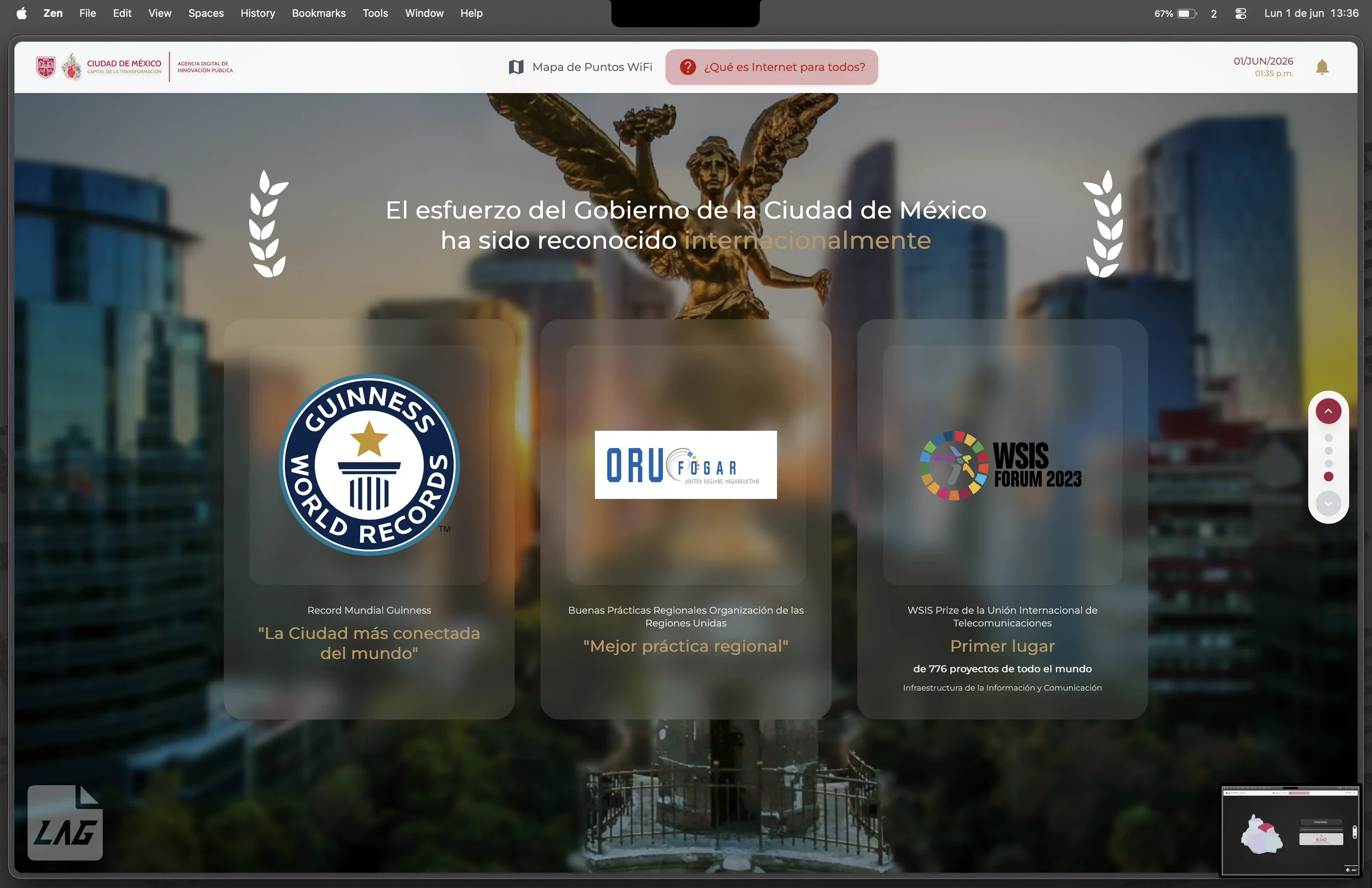The image size is (1372, 888).
Task: Open the Bookmarks menu
Action: [319, 13]
